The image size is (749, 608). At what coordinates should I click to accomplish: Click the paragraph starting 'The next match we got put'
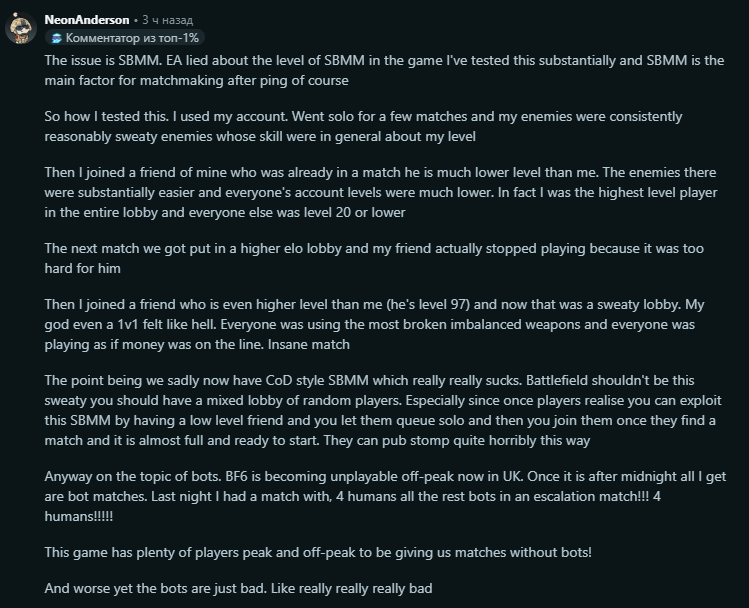point(374,258)
